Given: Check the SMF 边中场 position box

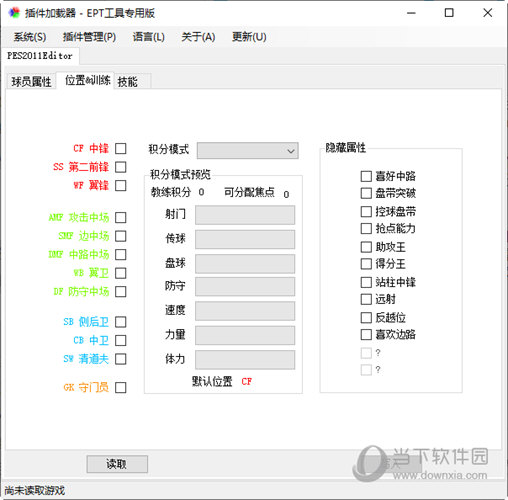Looking at the screenshot, I should point(121,236).
